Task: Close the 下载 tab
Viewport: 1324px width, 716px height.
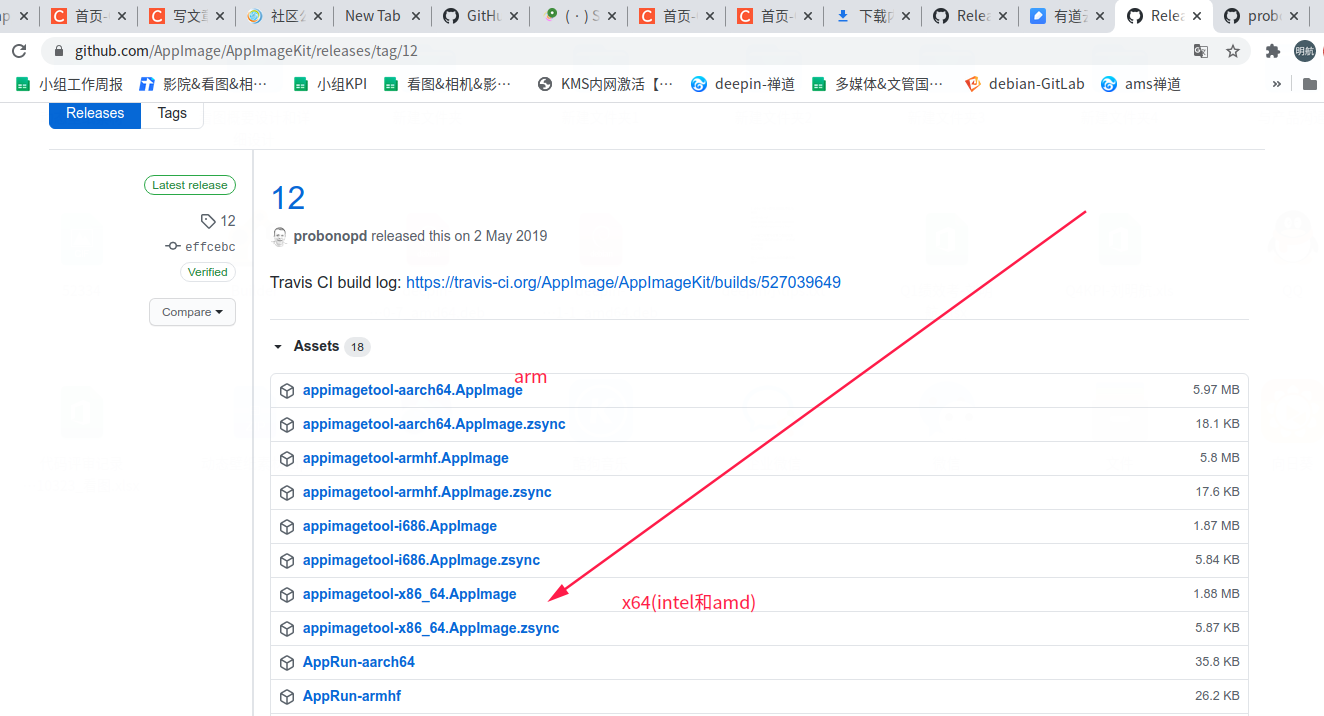Action: tap(906, 16)
